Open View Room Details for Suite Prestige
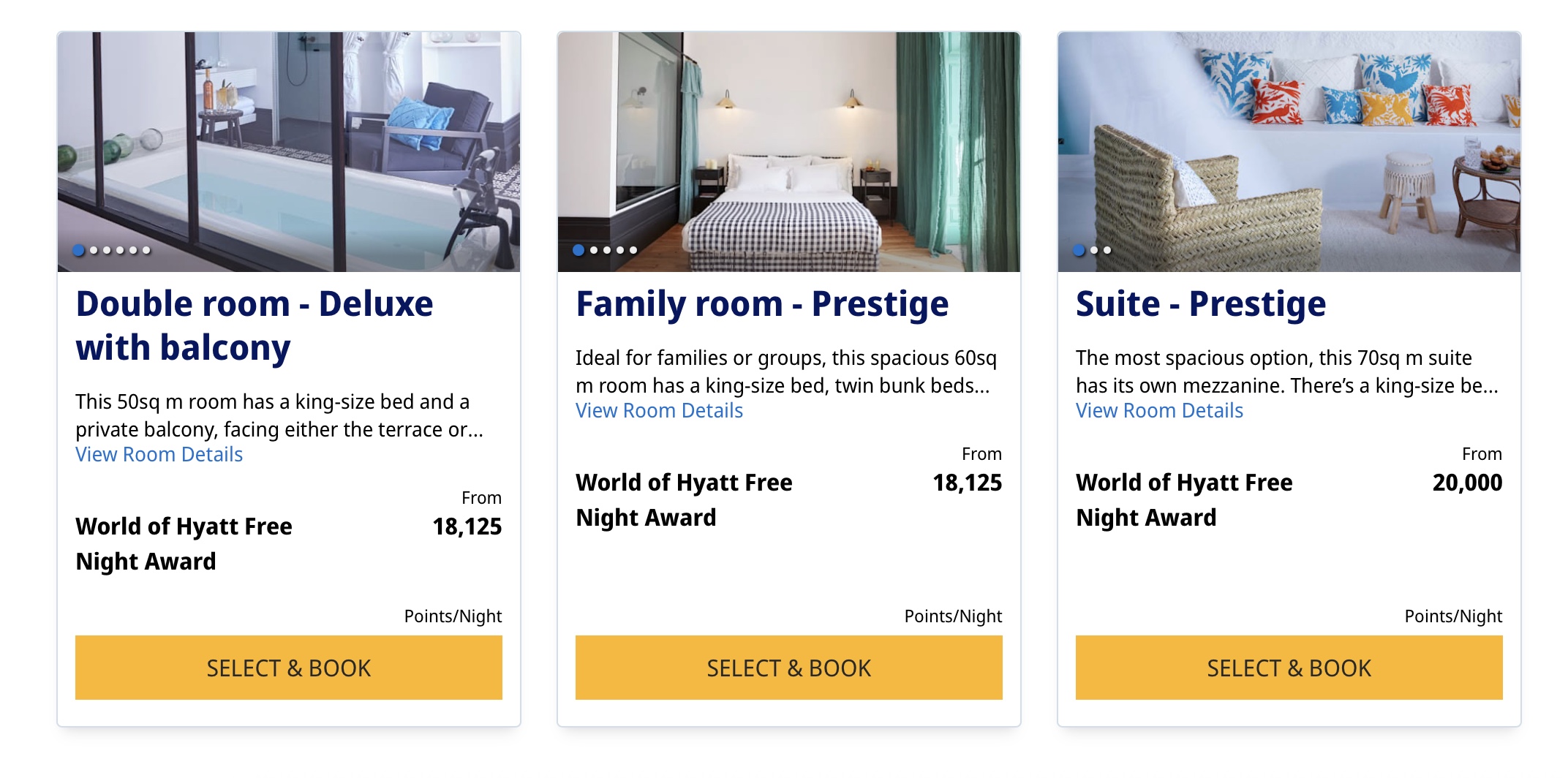The image size is (1568, 778). click(1159, 410)
